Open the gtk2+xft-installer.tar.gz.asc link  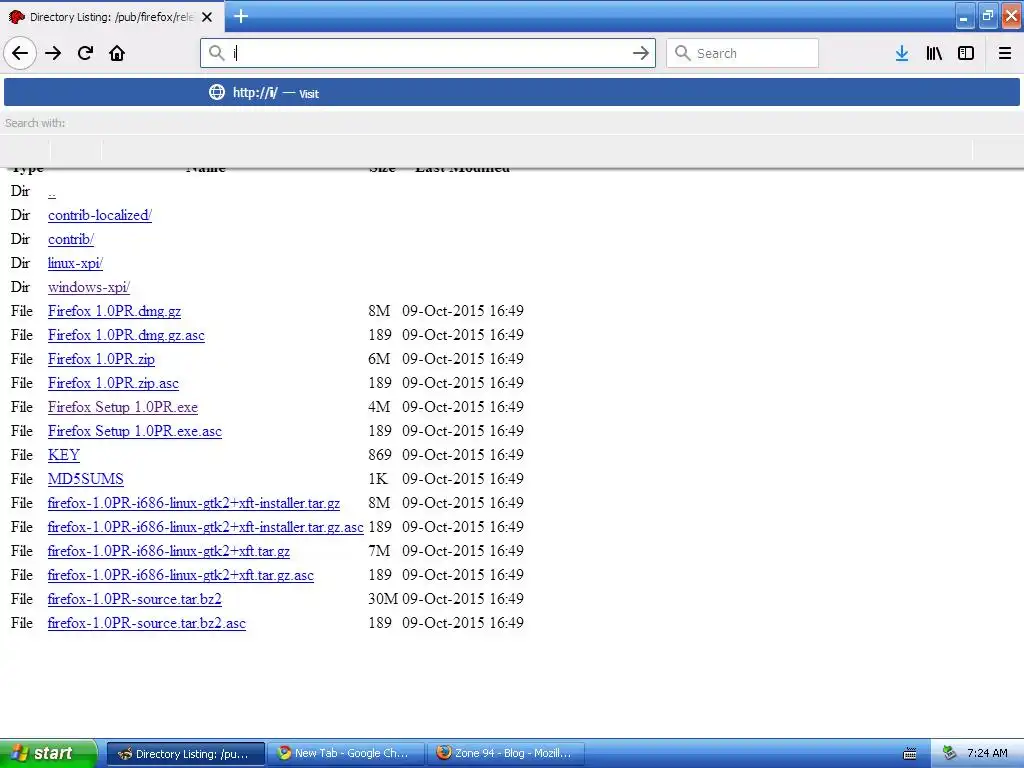[x=206, y=527]
